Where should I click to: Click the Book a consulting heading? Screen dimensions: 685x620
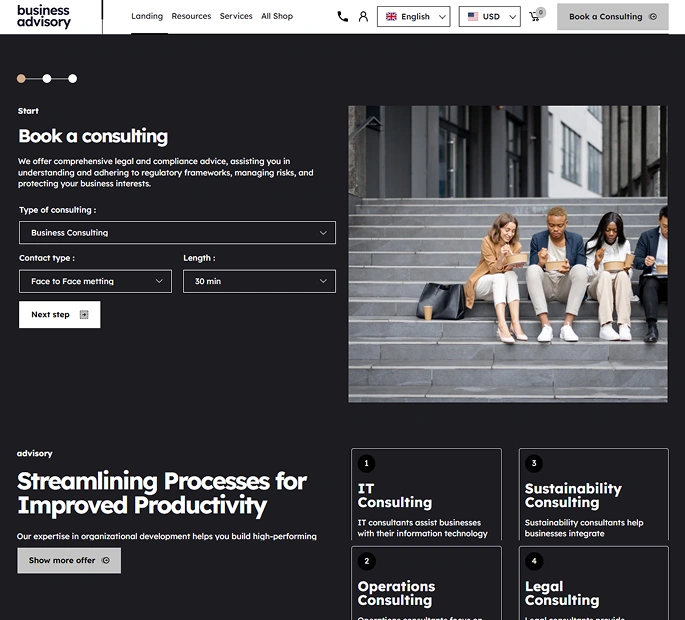[x=93, y=136]
